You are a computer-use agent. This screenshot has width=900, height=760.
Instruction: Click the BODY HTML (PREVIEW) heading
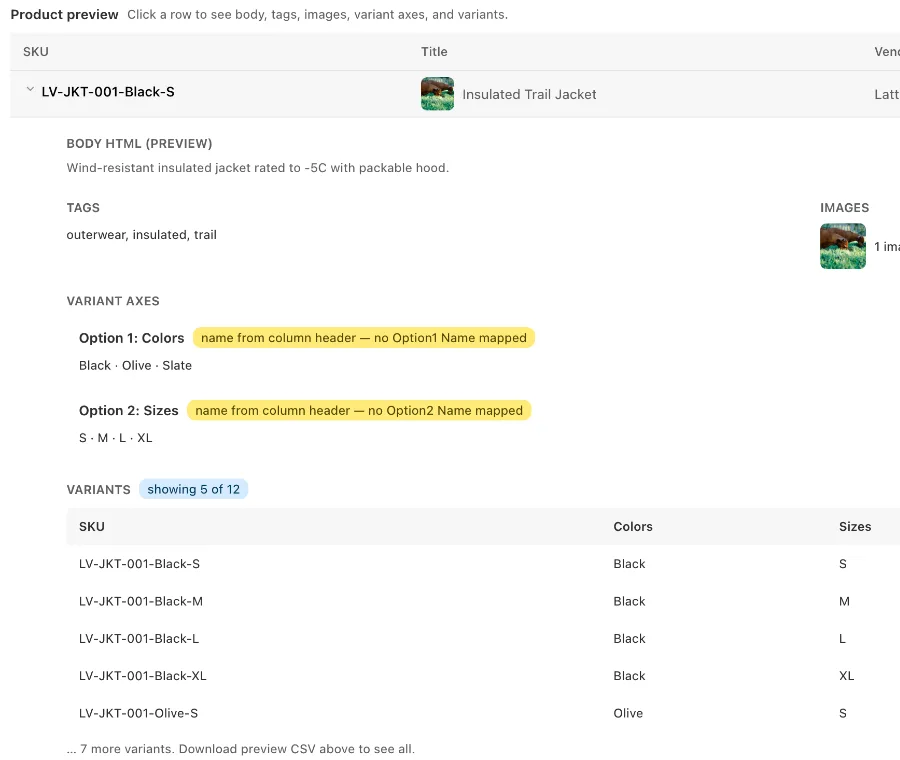pyautogui.click(x=139, y=144)
